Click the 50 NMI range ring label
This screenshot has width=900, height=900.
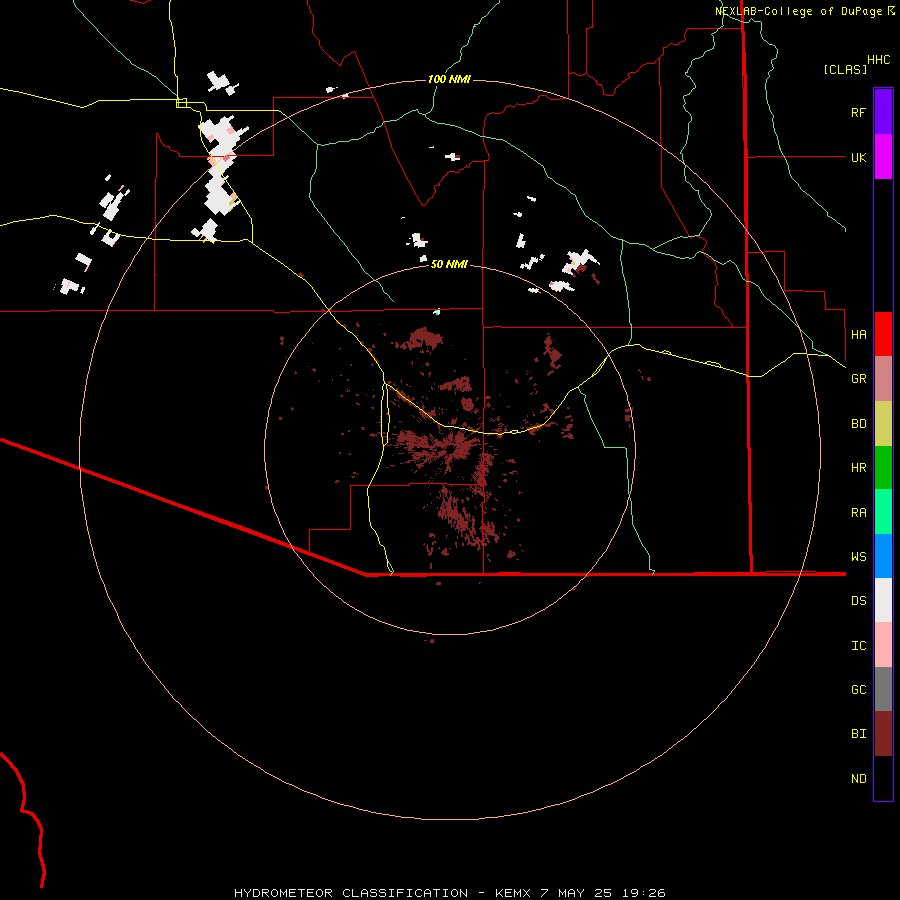tap(449, 264)
